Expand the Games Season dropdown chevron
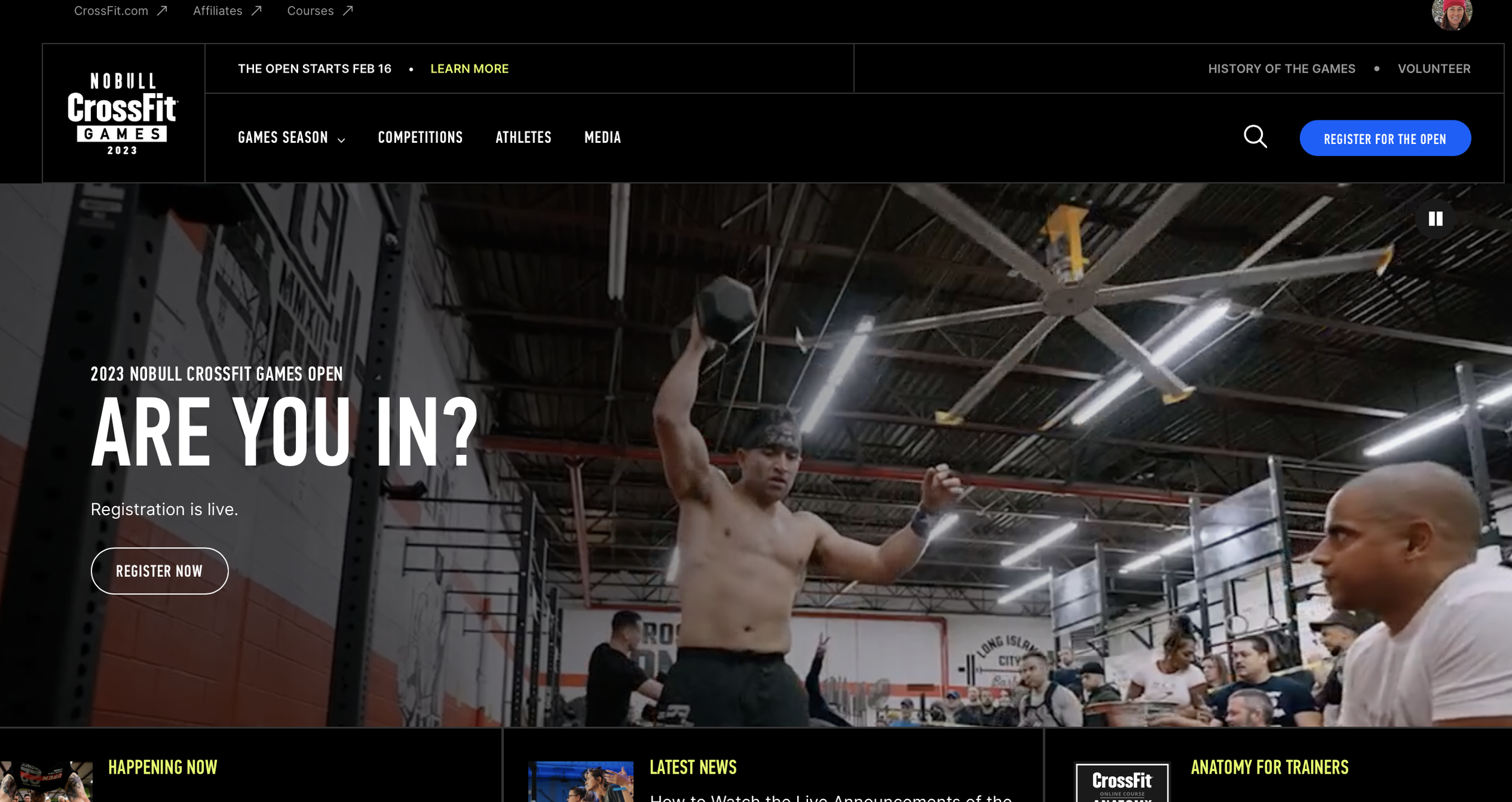Screen dimensions: 1512x802 [341, 140]
